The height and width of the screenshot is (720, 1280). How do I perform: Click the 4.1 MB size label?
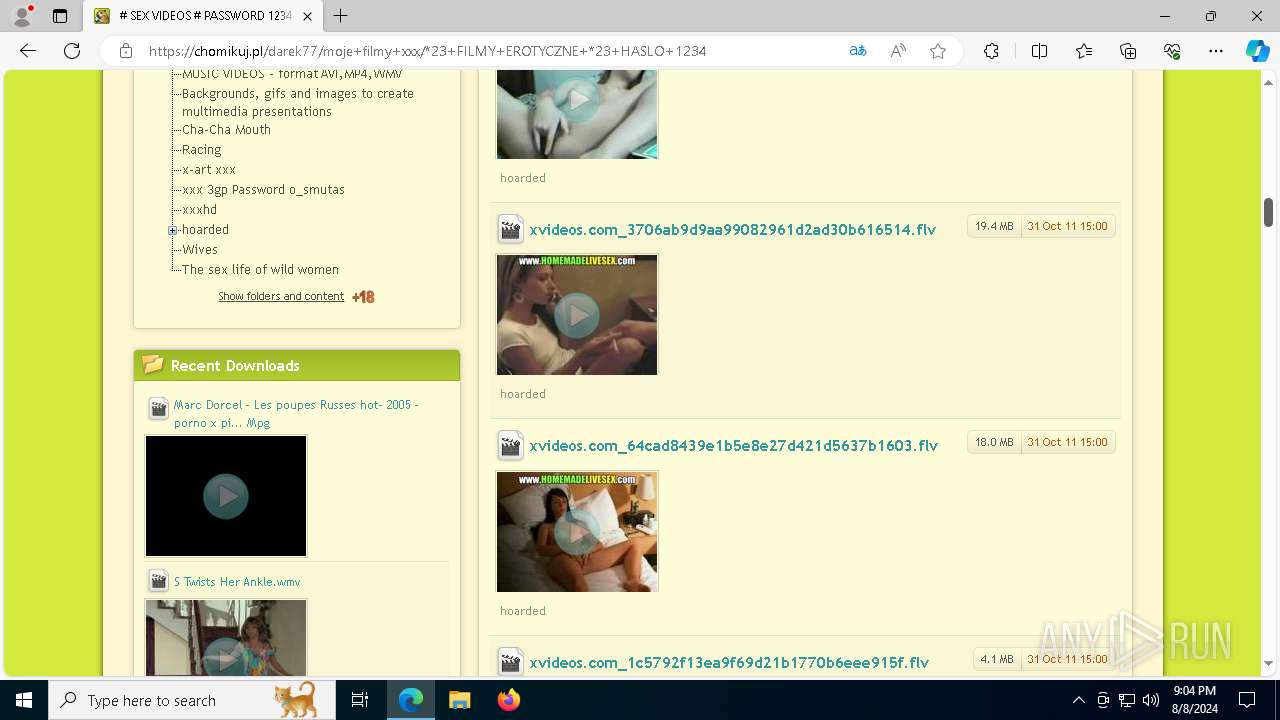tap(997, 659)
